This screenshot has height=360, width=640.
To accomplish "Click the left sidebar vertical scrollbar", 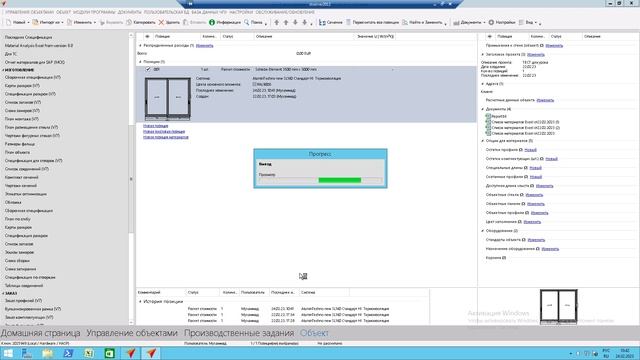I will point(131,179).
